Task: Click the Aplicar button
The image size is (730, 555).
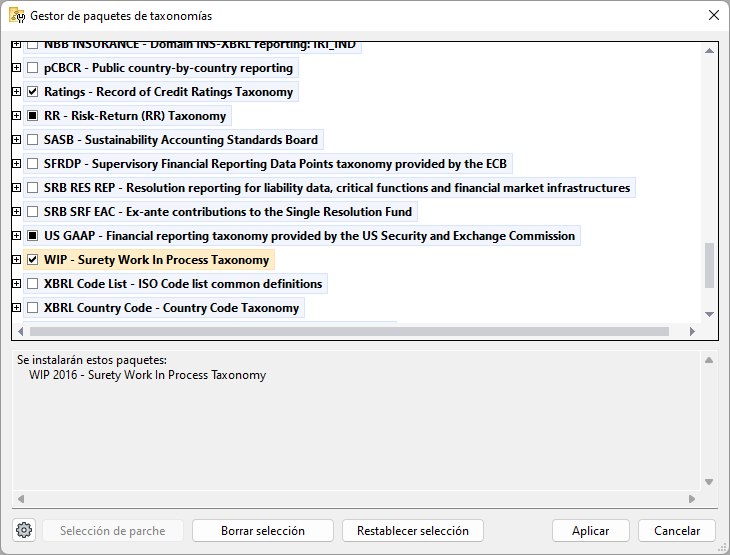Action: (590, 531)
